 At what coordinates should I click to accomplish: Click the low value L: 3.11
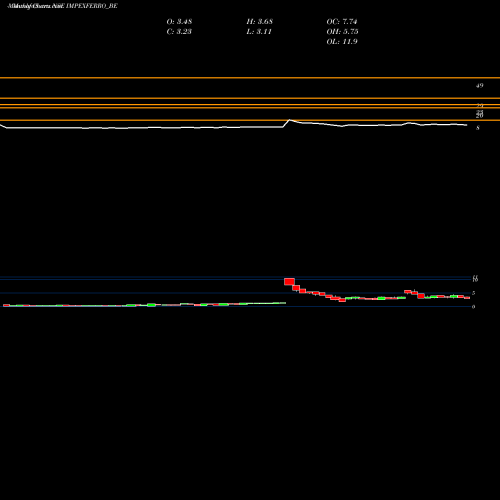pos(259,32)
